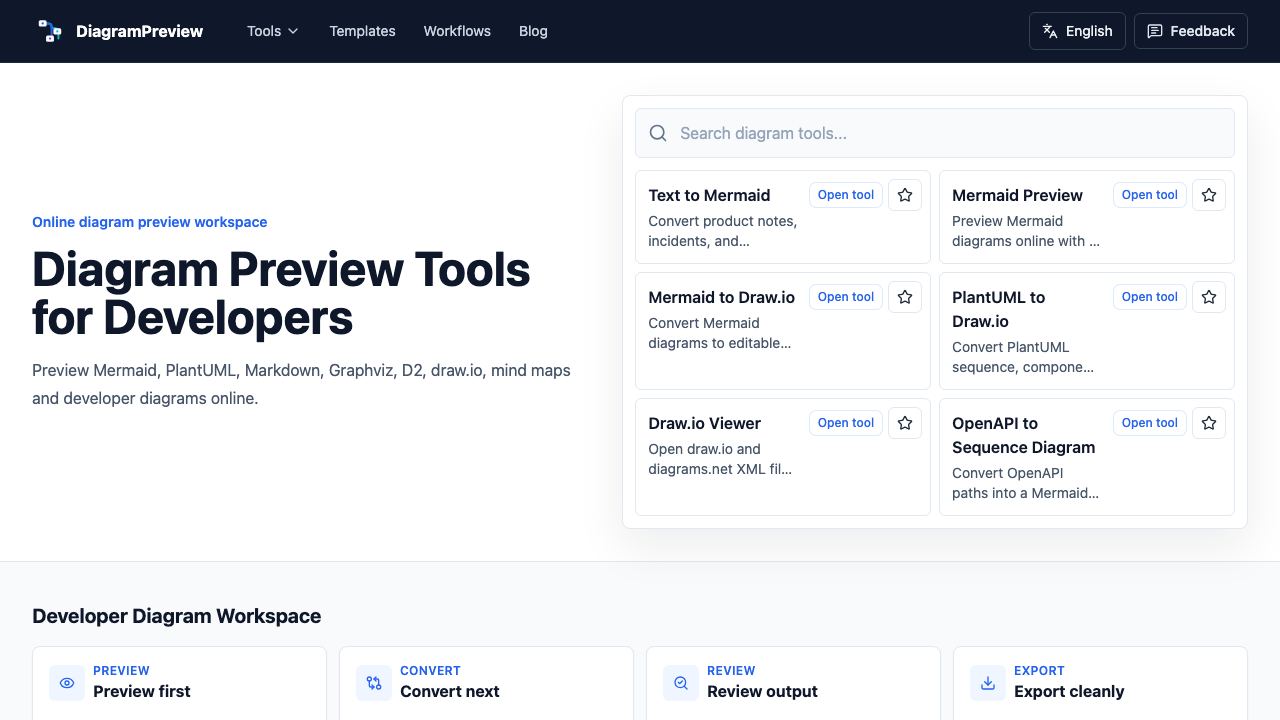1280x720 pixels.
Task: Click the Preview eye icon
Action: [x=67, y=683]
